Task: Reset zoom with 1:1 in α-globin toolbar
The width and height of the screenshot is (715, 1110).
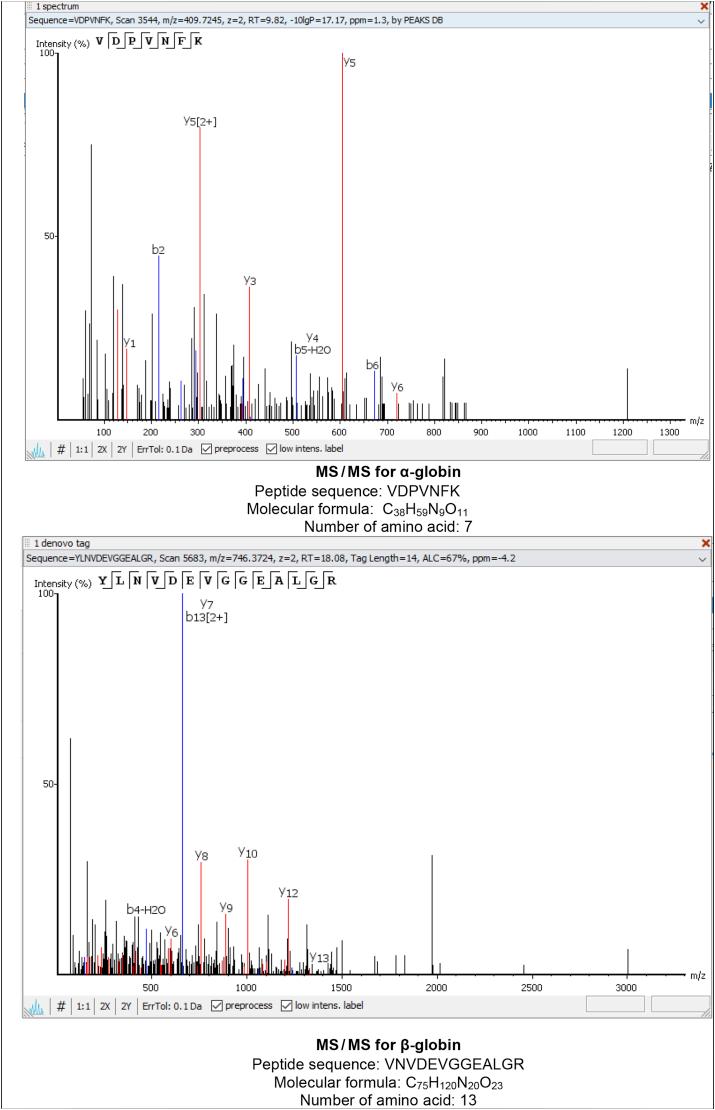Action: coord(82,450)
